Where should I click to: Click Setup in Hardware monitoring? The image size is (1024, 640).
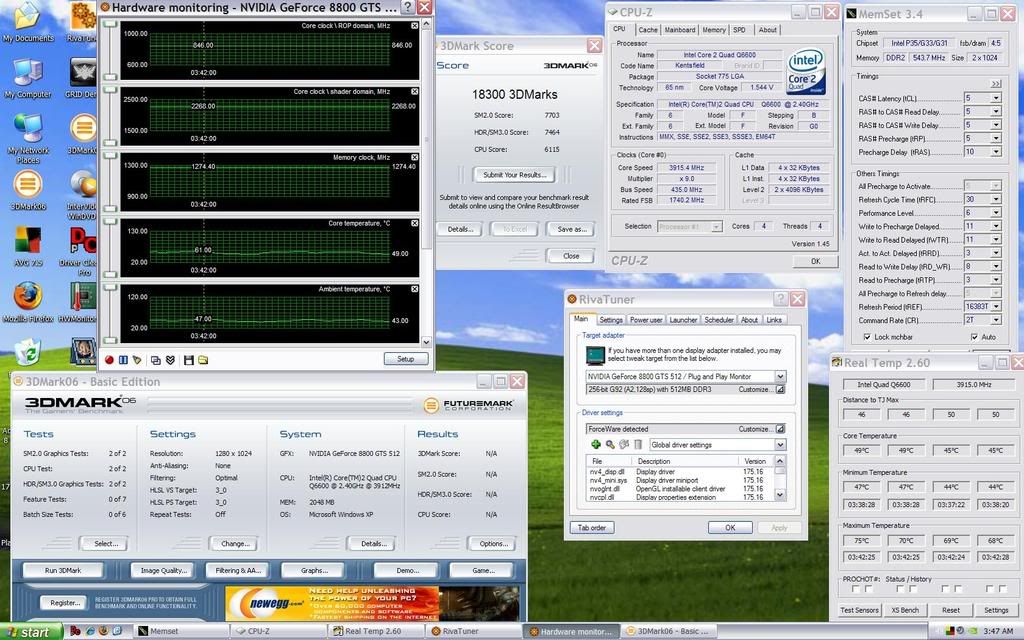coord(406,359)
